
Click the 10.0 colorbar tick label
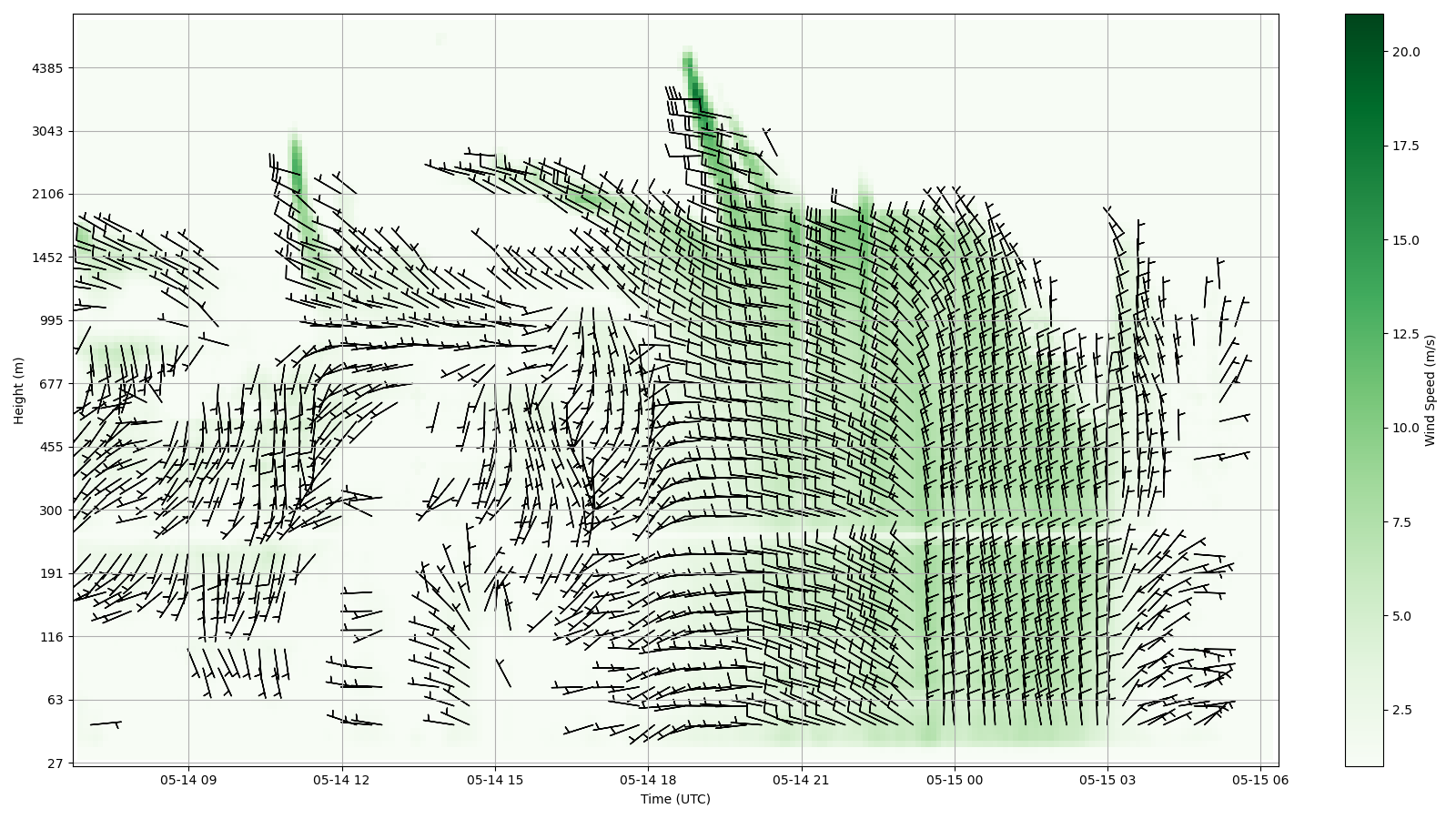[1405, 428]
